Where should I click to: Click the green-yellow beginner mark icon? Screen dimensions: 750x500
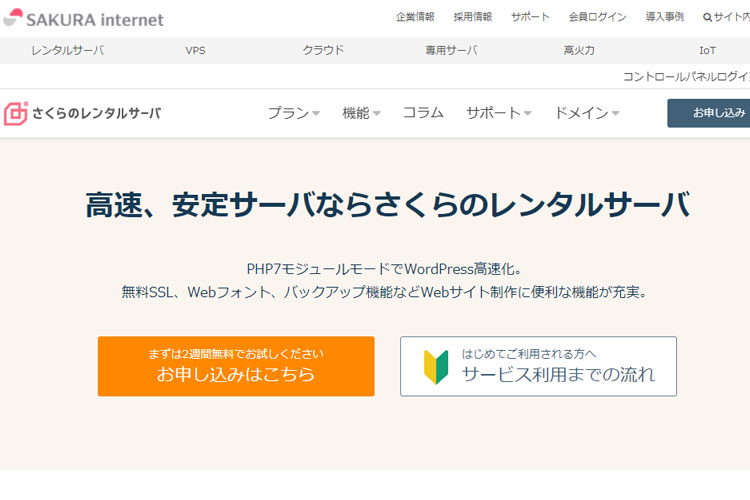coord(436,367)
